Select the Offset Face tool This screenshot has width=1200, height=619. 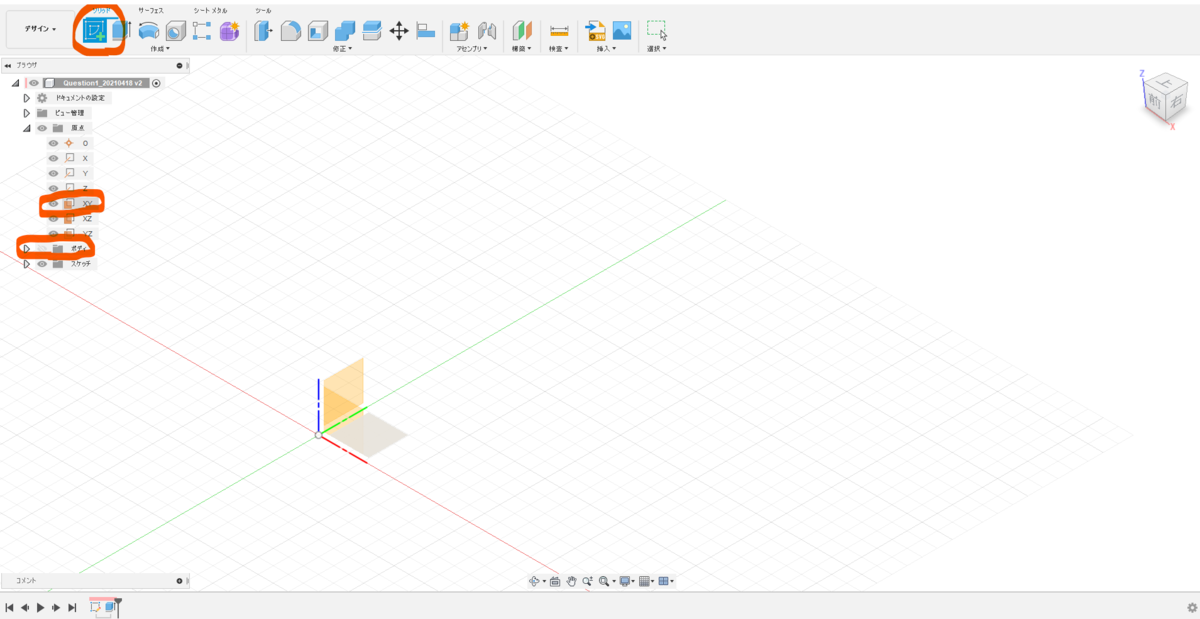click(371, 31)
